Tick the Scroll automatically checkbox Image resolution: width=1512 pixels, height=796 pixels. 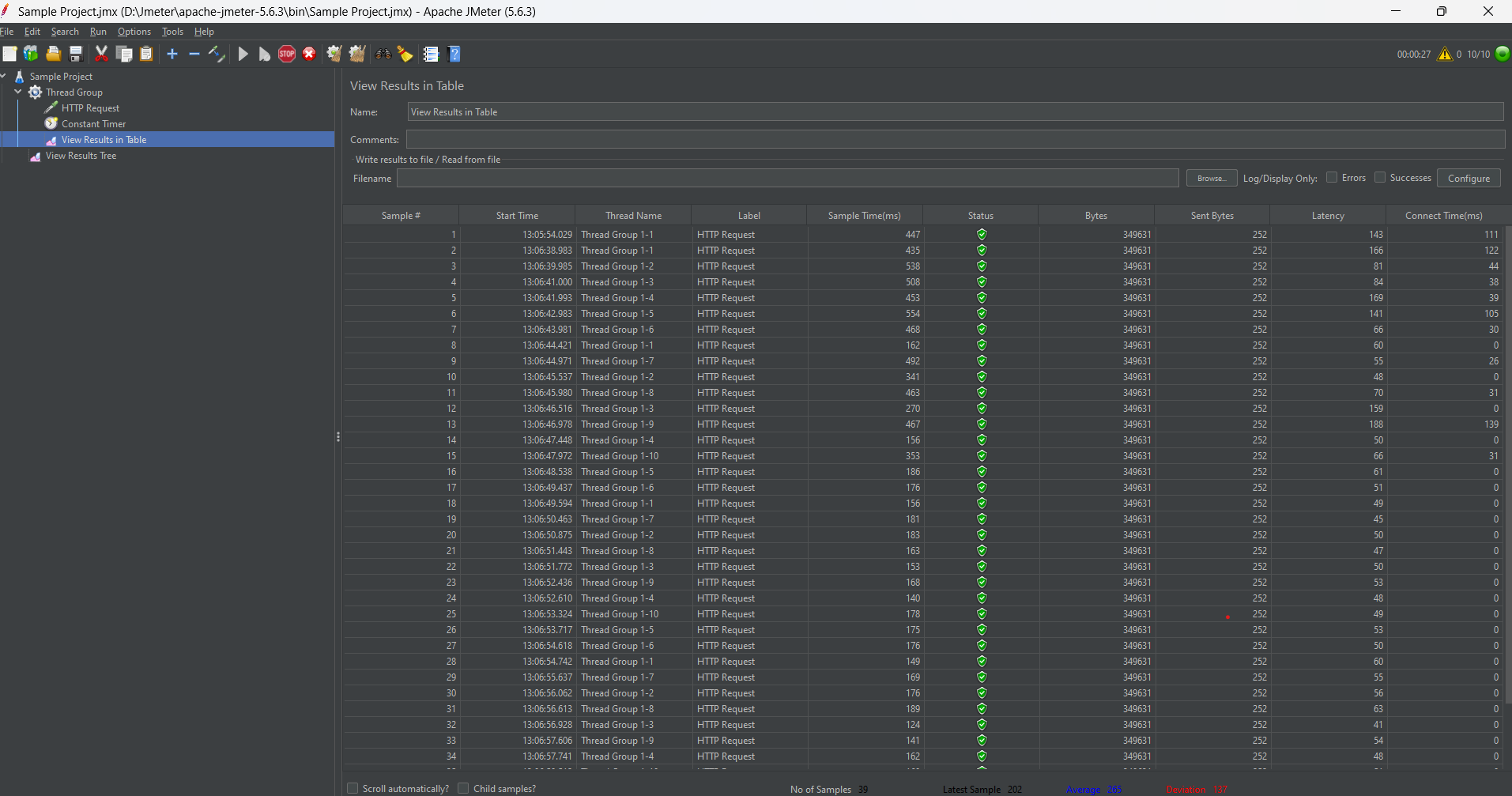tap(353, 788)
